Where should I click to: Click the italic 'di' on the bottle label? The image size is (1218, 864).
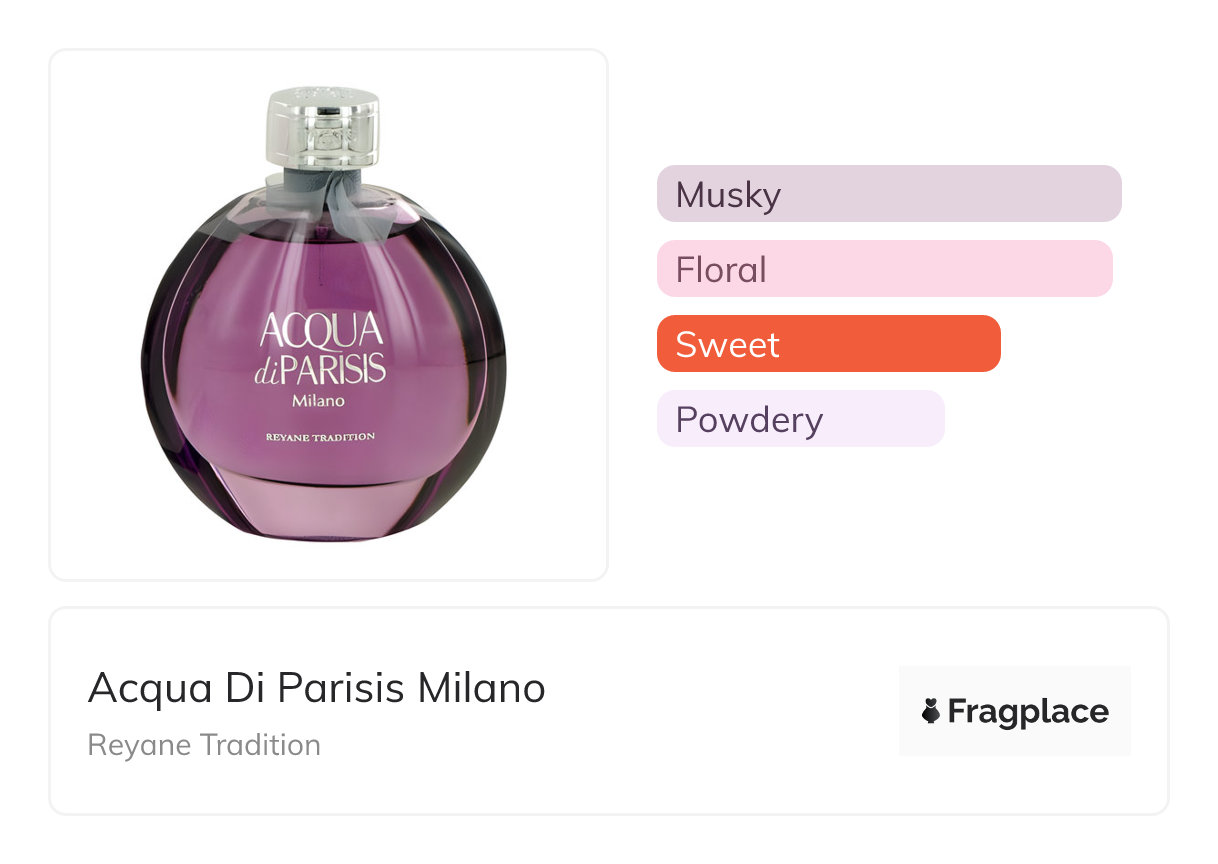click(267, 372)
